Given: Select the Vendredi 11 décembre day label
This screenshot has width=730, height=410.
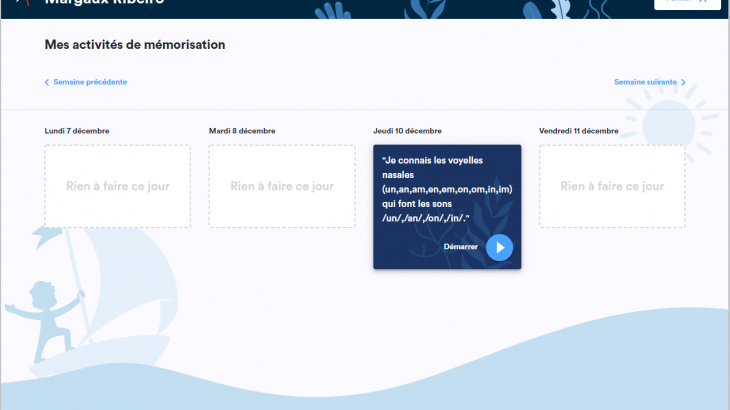Looking at the screenshot, I should click(x=579, y=131).
